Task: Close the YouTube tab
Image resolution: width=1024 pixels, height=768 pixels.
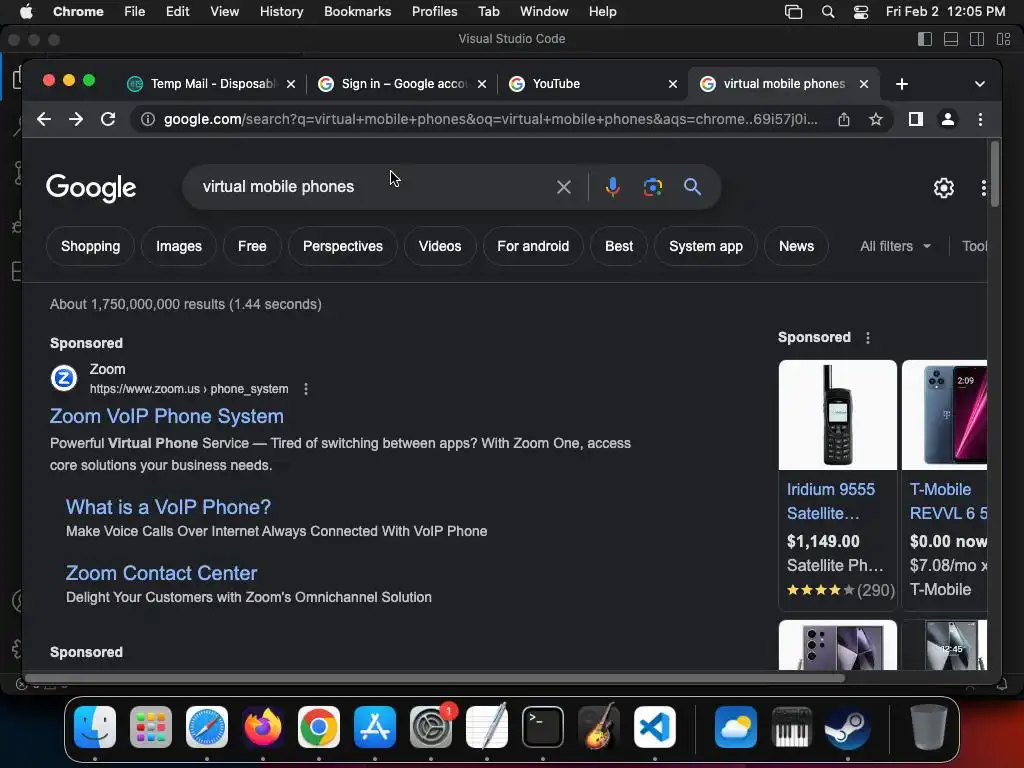Action: [673, 84]
